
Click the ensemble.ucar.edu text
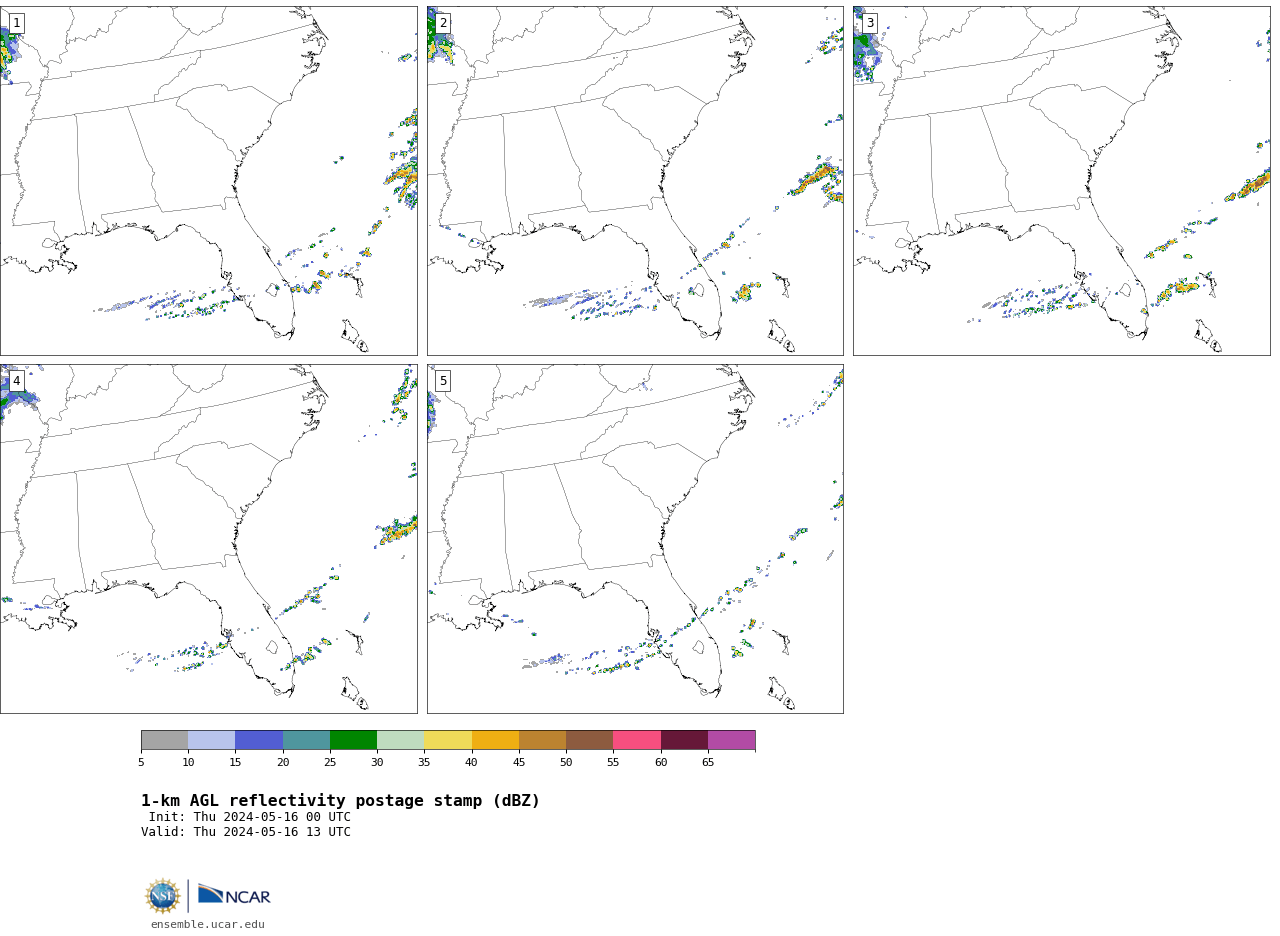(208, 925)
